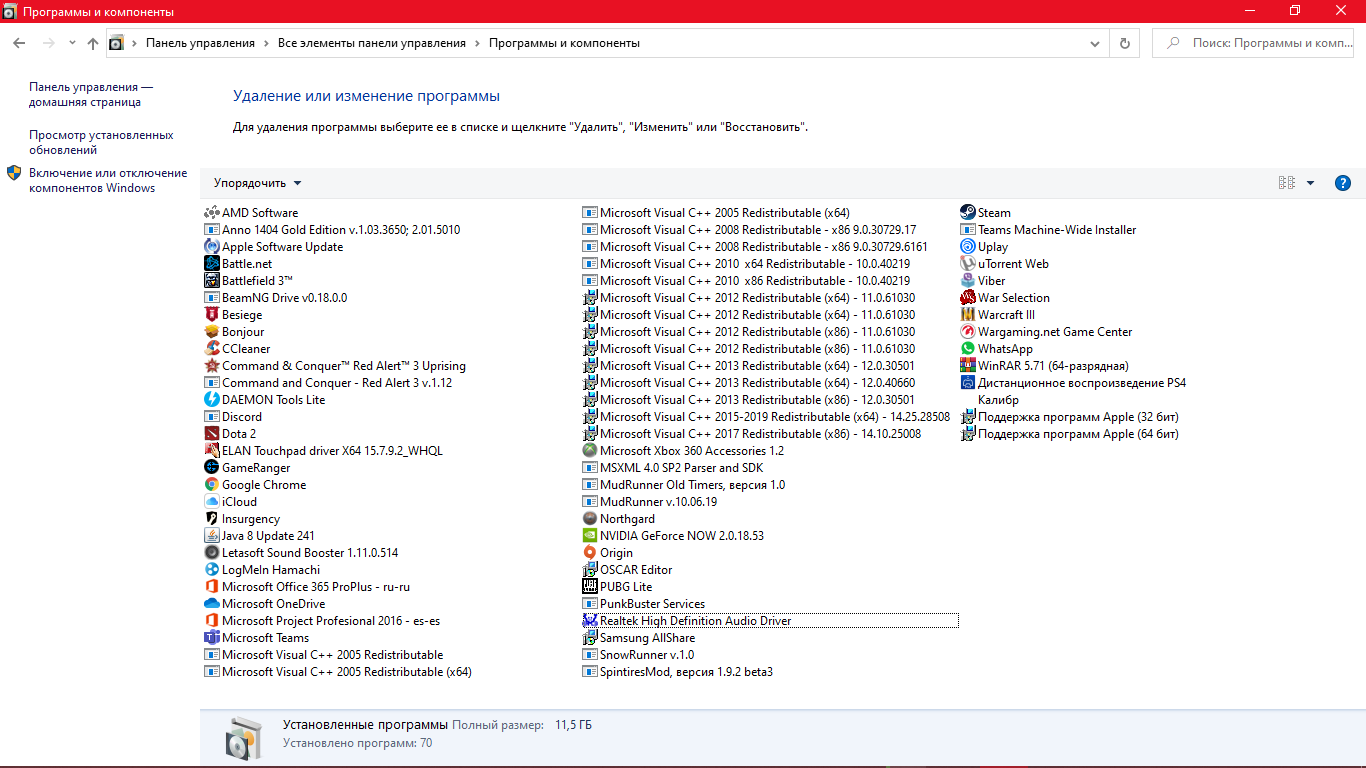Refresh the programs list
1366x768 pixels.
tap(1125, 43)
